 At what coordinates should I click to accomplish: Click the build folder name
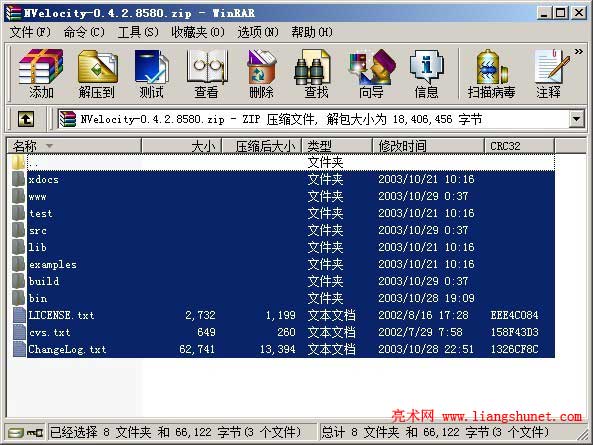[x=44, y=281]
